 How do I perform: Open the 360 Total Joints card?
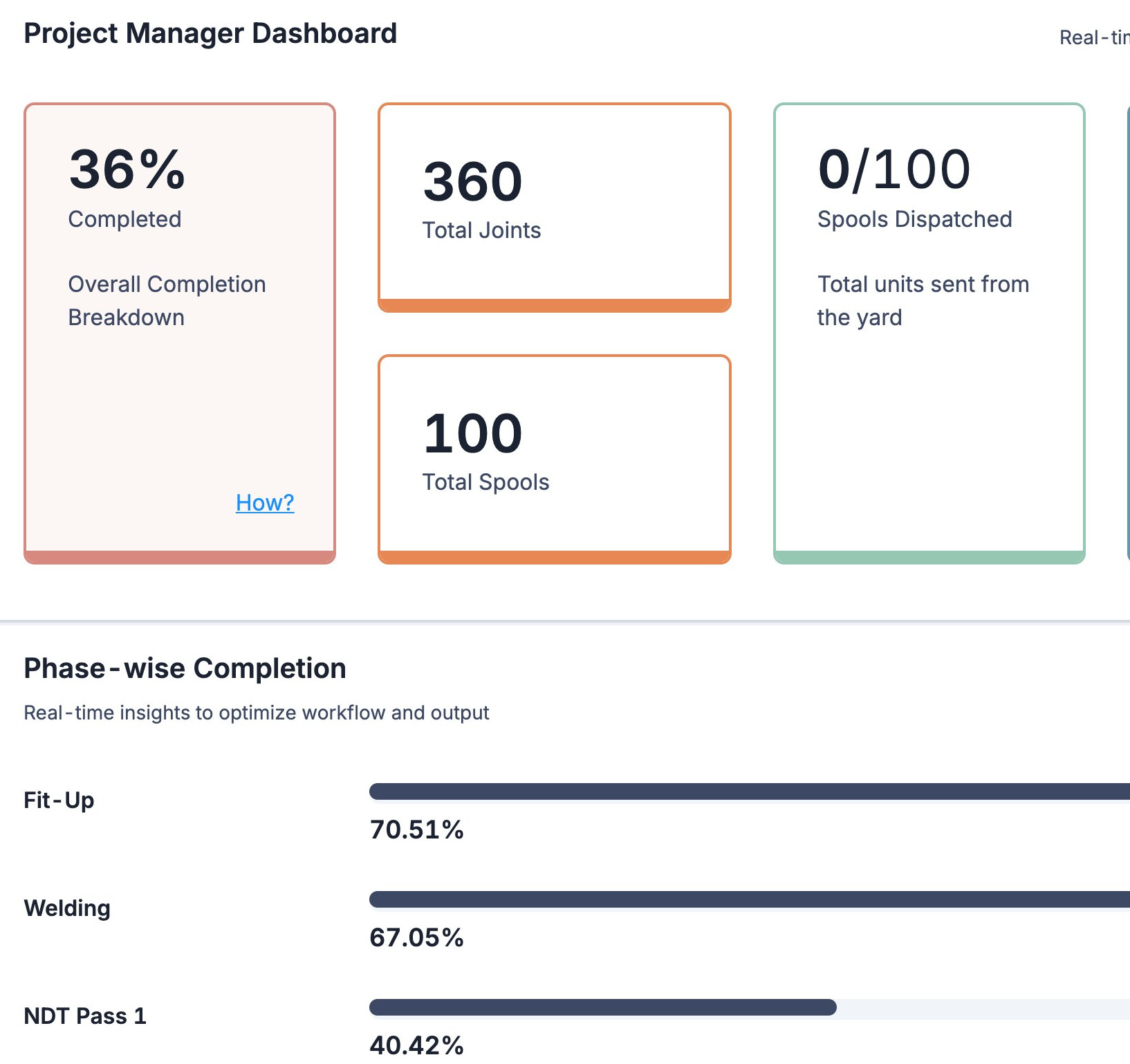[x=555, y=208]
